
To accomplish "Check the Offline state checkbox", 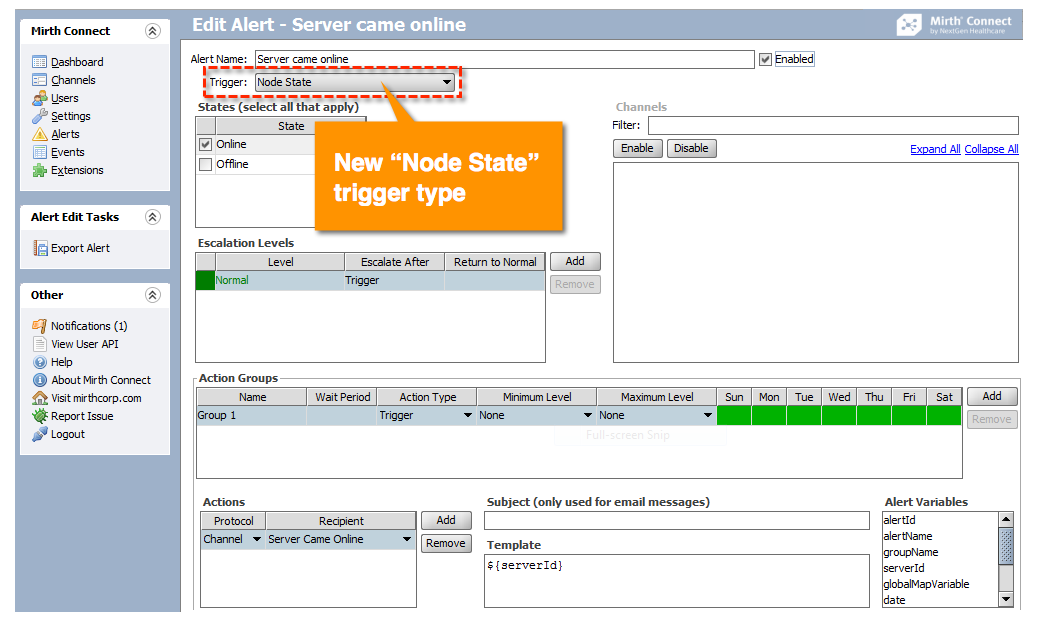I will click(206, 164).
